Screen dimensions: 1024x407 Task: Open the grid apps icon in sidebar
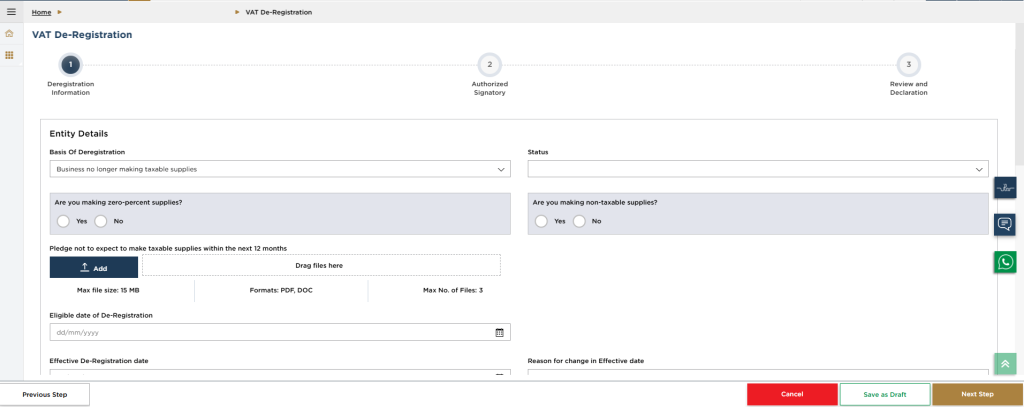[x=10, y=55]
